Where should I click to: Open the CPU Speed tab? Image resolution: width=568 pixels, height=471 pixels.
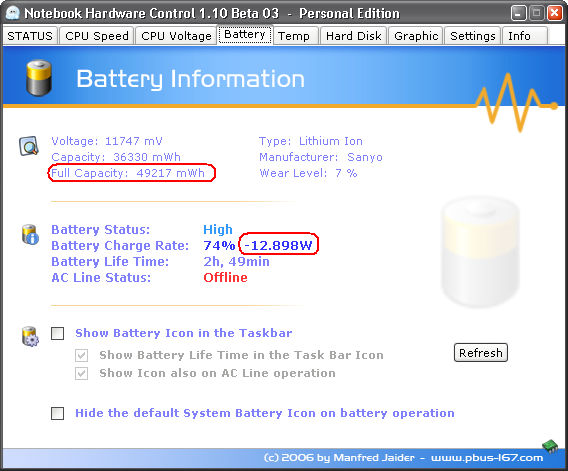click(97, 36)
